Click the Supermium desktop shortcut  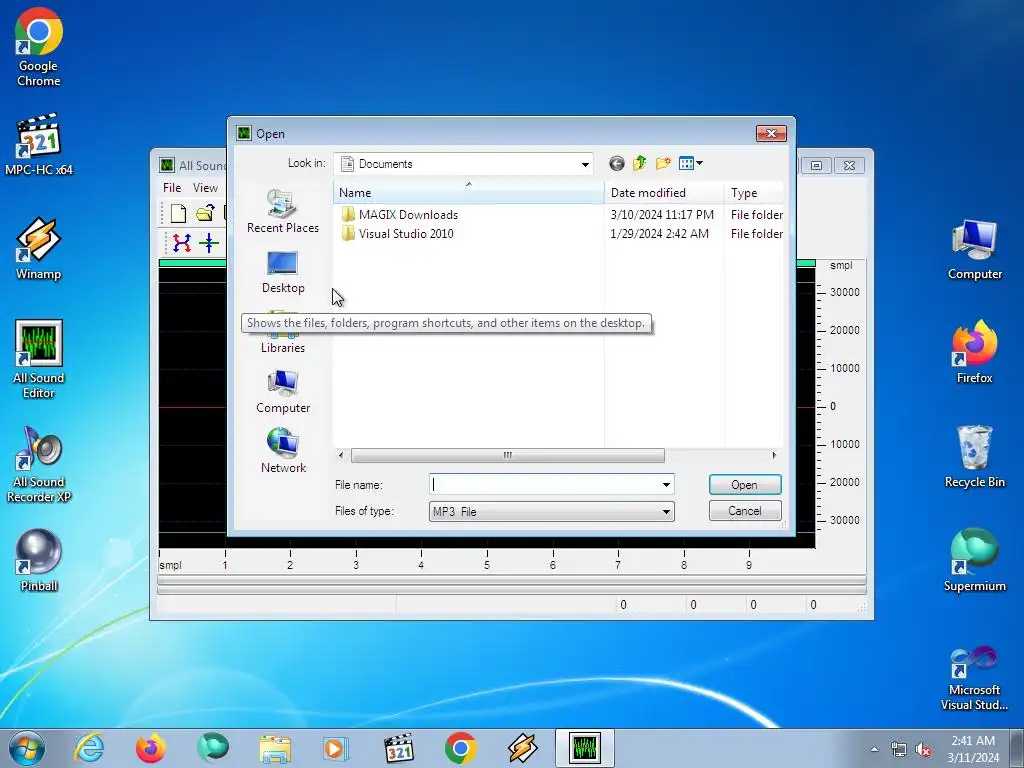pos(974,560)
